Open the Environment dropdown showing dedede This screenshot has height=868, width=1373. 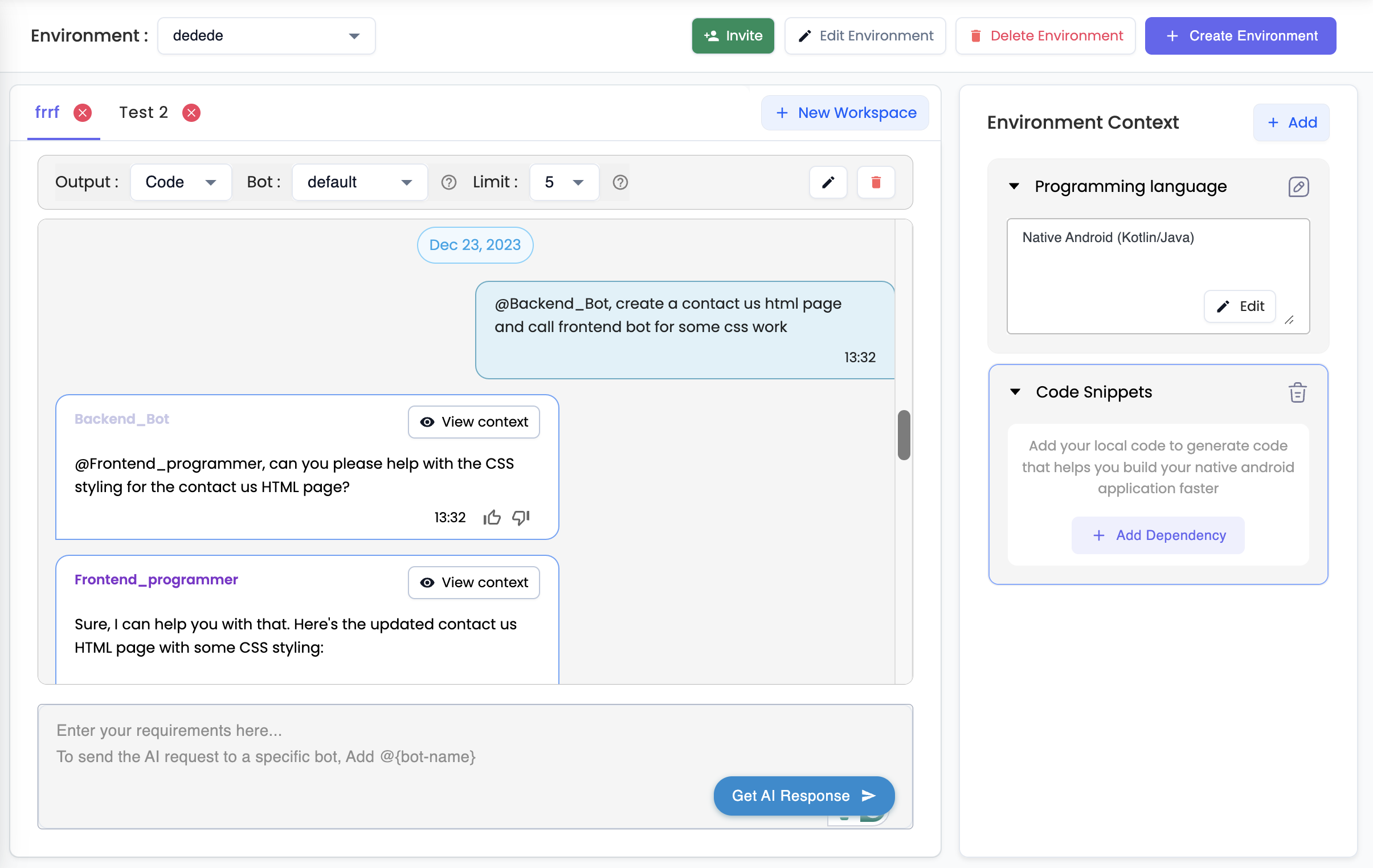coord(265,35)
